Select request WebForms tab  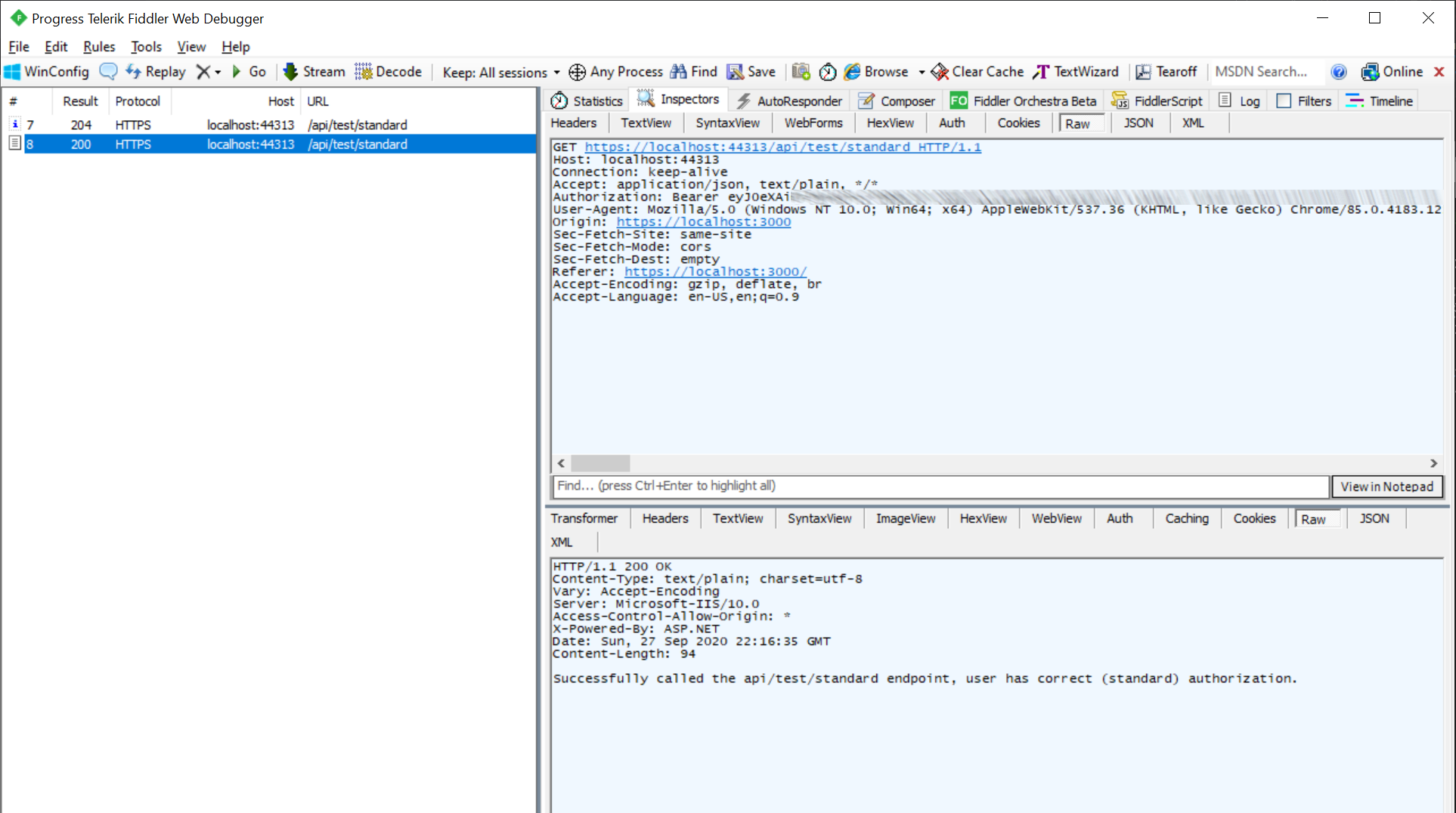[813, 123]
